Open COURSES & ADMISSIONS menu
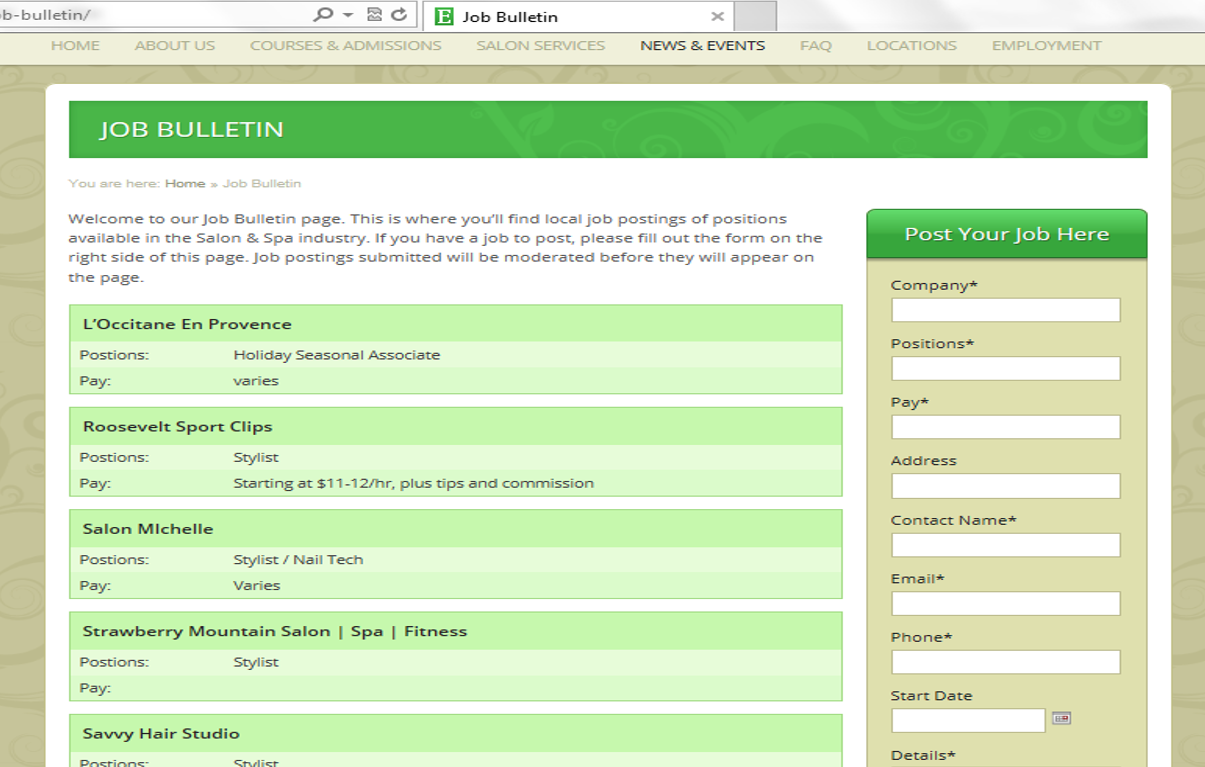Image resolution: width=1205 pixels, height=767 pixels. pyautogui.click(x=345, y=46)
